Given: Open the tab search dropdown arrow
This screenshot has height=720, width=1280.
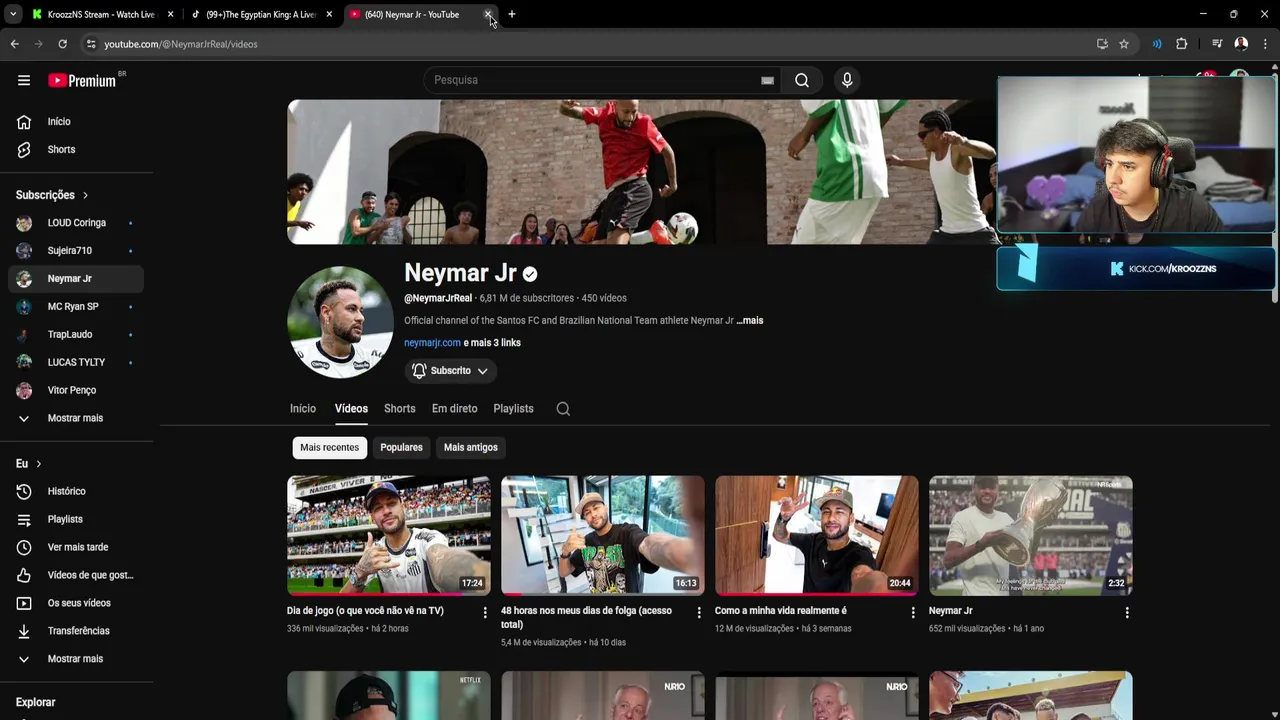Looking at the screenshot, I should (x=12, y=14).
